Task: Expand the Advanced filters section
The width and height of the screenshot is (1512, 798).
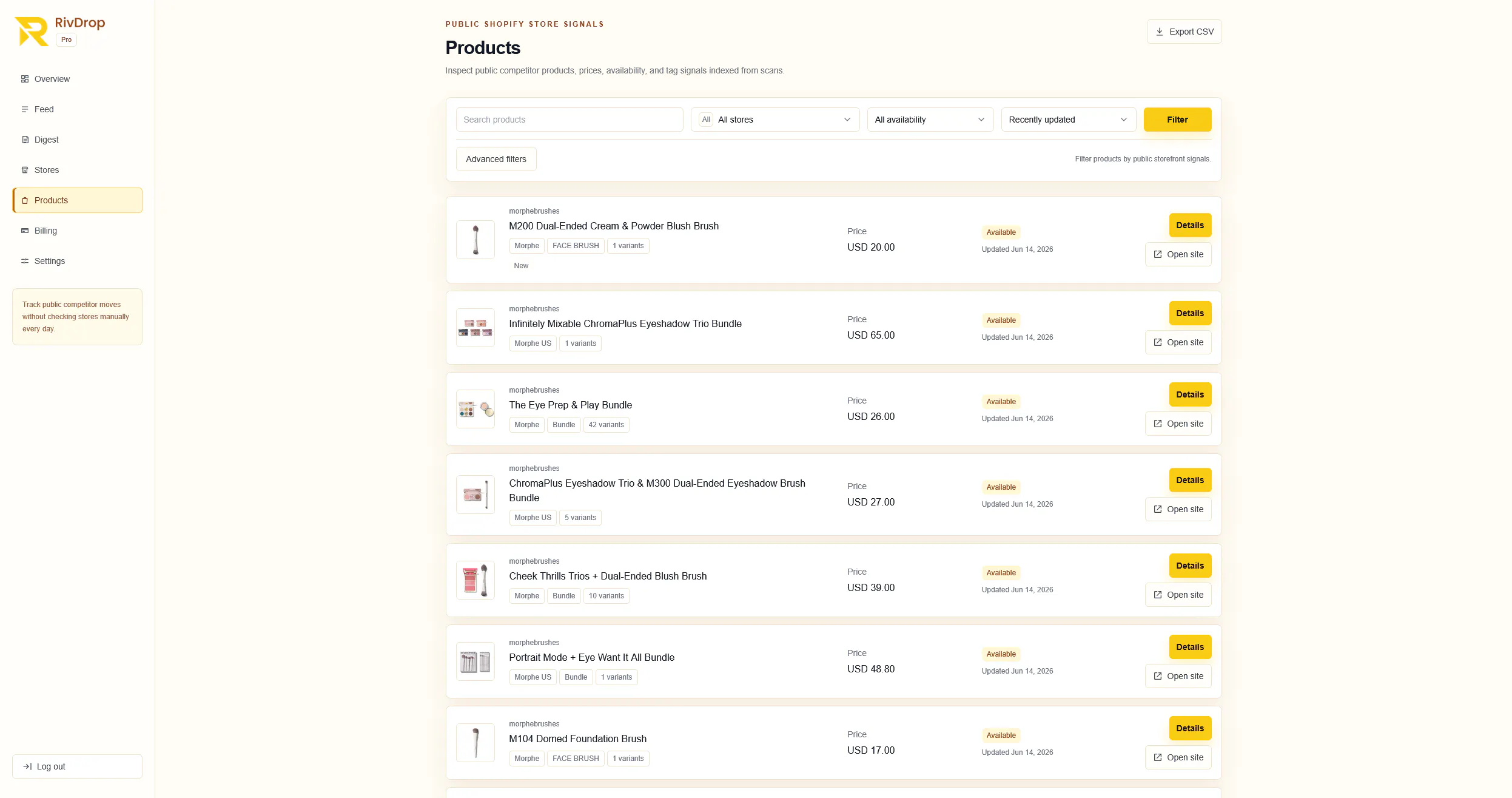Action: (x=496, y=159)
